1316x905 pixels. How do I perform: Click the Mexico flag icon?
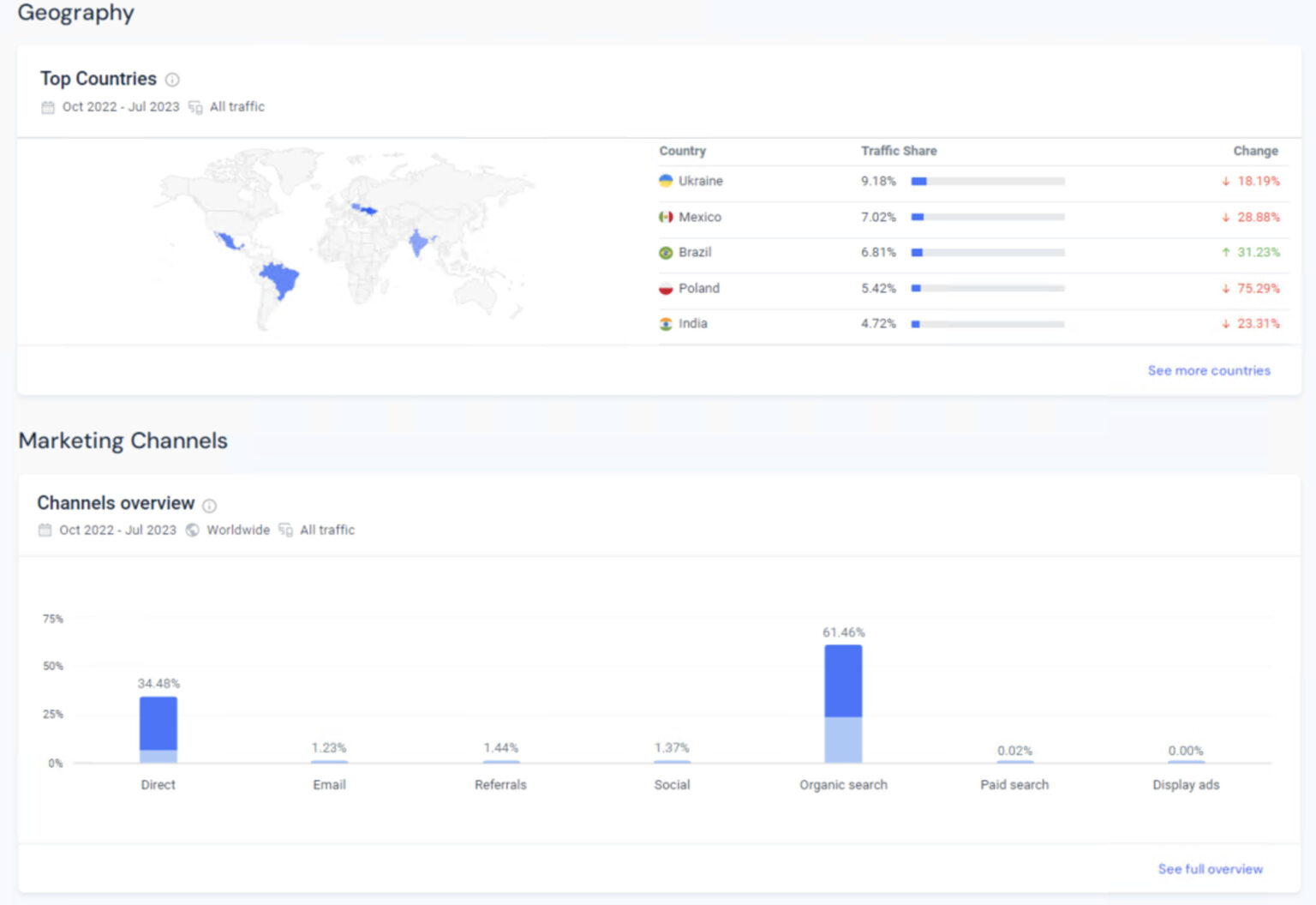pyautogui.click(x=666, y=217)
